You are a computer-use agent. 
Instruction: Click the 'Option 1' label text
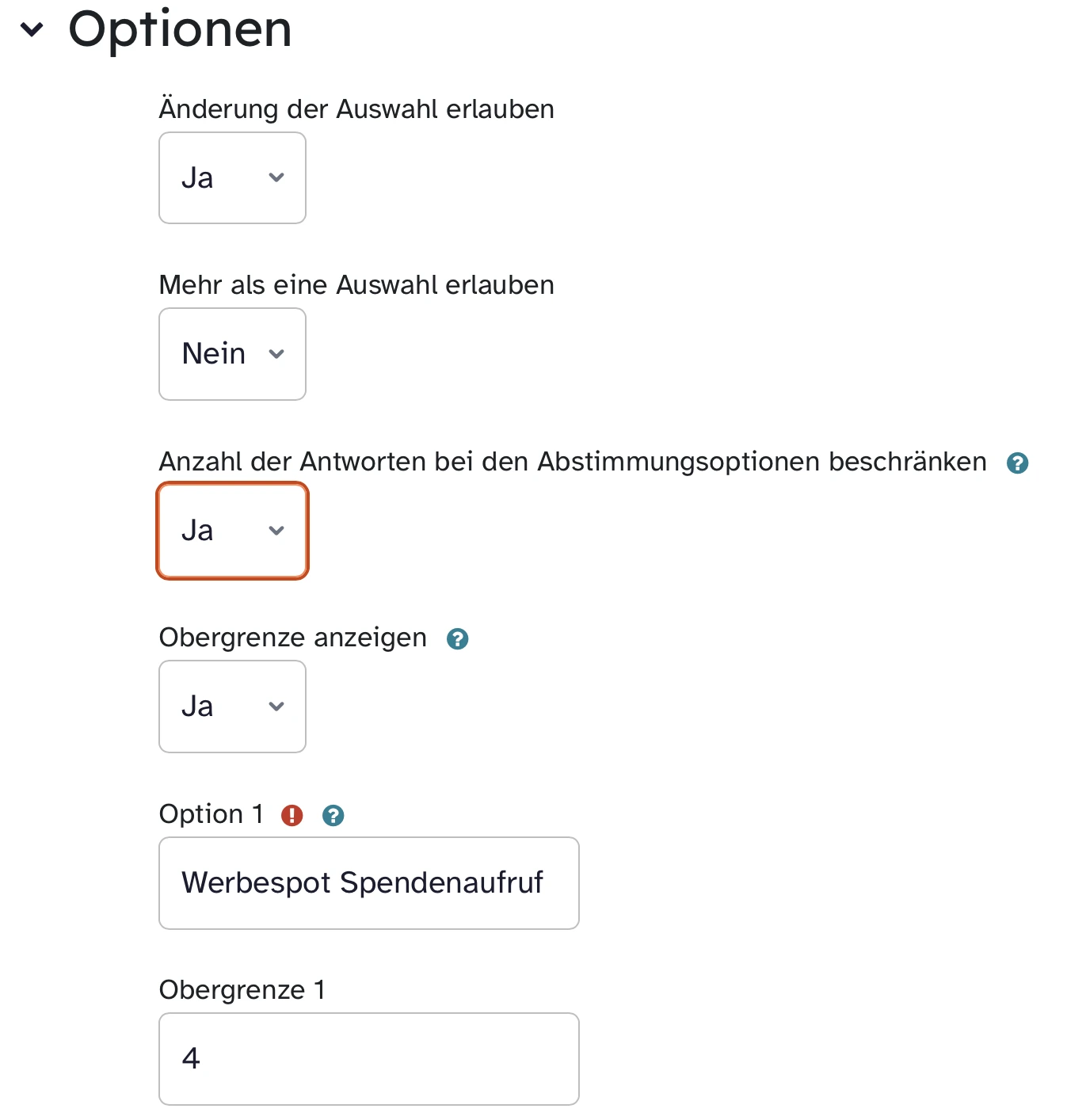pyautogui.click(x=211, y=814)
